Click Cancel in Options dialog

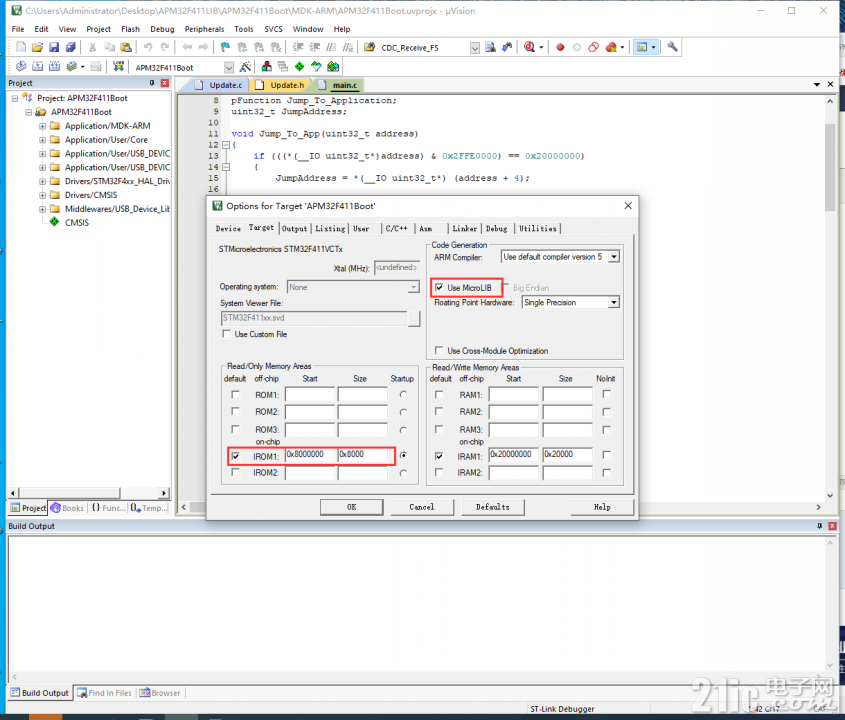click(x=421, y=507)
